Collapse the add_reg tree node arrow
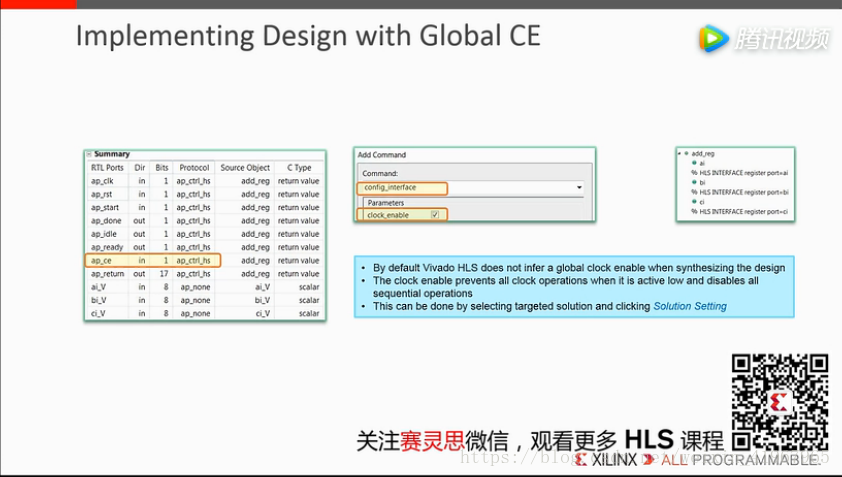The height and width of the screenshot is (477, 842). [679, 154]
